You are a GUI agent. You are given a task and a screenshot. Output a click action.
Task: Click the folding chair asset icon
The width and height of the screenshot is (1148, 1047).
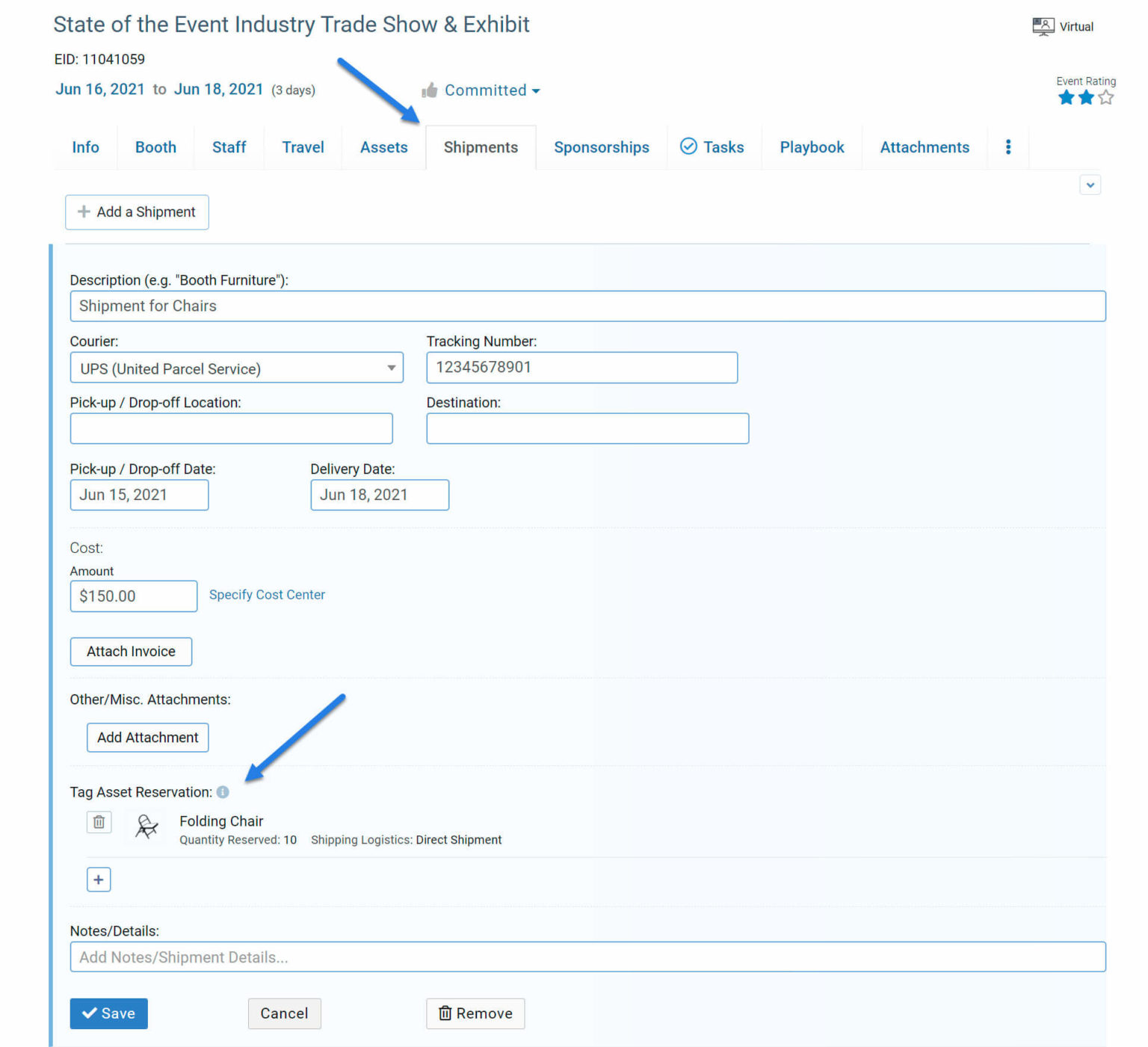coord(145,827)
